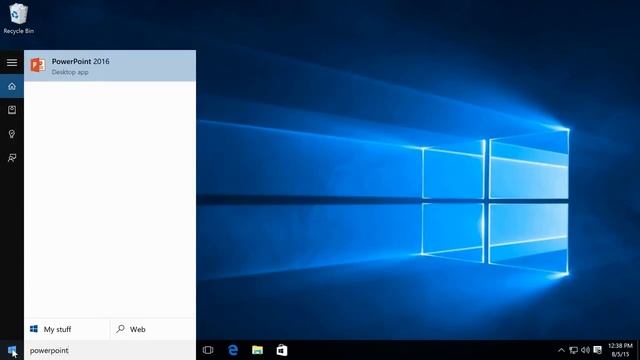The image size is (640, 360).
Task: Open the Recycle Bin desktop icon
Action: pos(18,19)
